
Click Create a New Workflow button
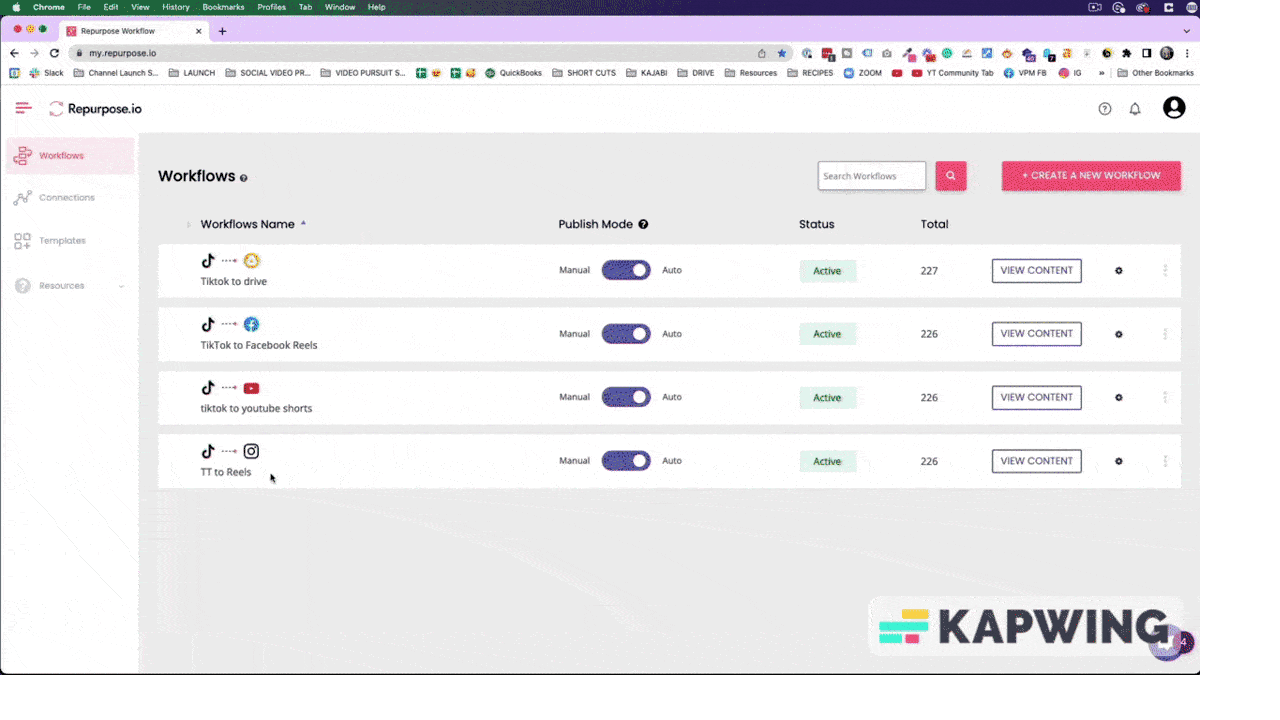point(1091,176)
